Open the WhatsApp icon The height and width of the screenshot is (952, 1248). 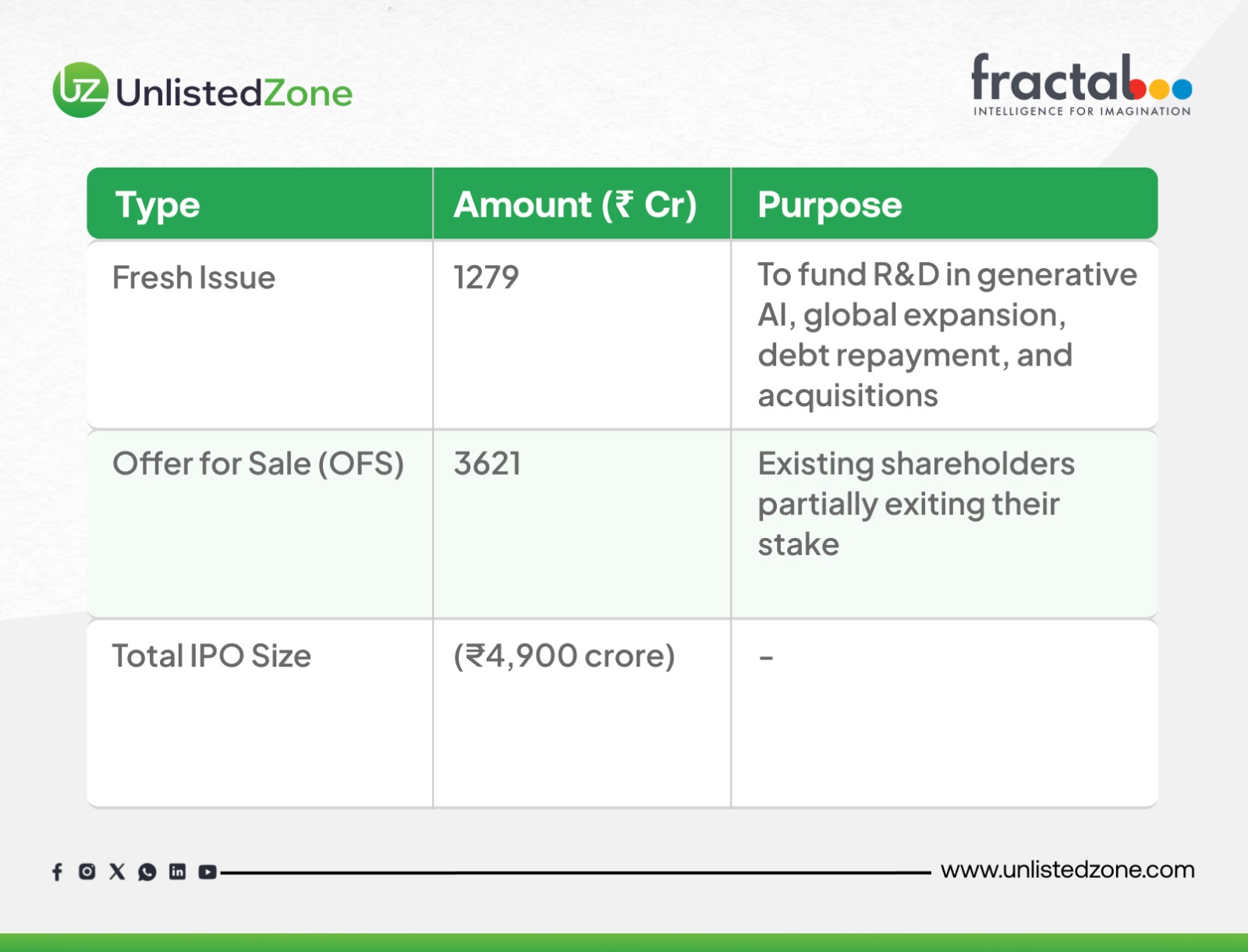coord(147,872)
